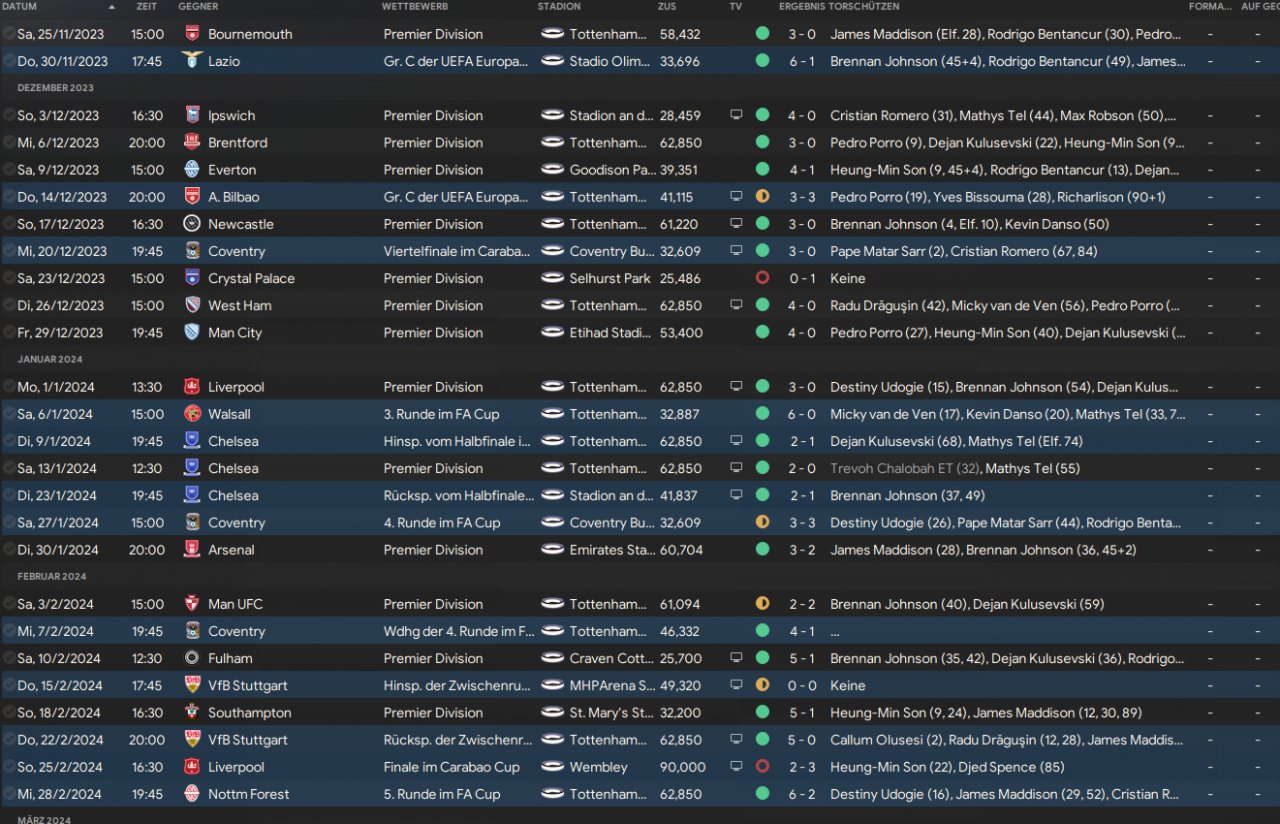
Task: Click the A. Bilbao club badge
Action: [x=192, y=196]
